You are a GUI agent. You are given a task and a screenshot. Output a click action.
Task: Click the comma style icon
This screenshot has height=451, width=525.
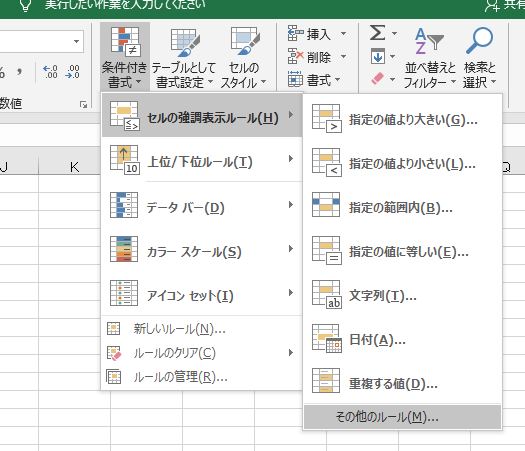pos(20,72)
